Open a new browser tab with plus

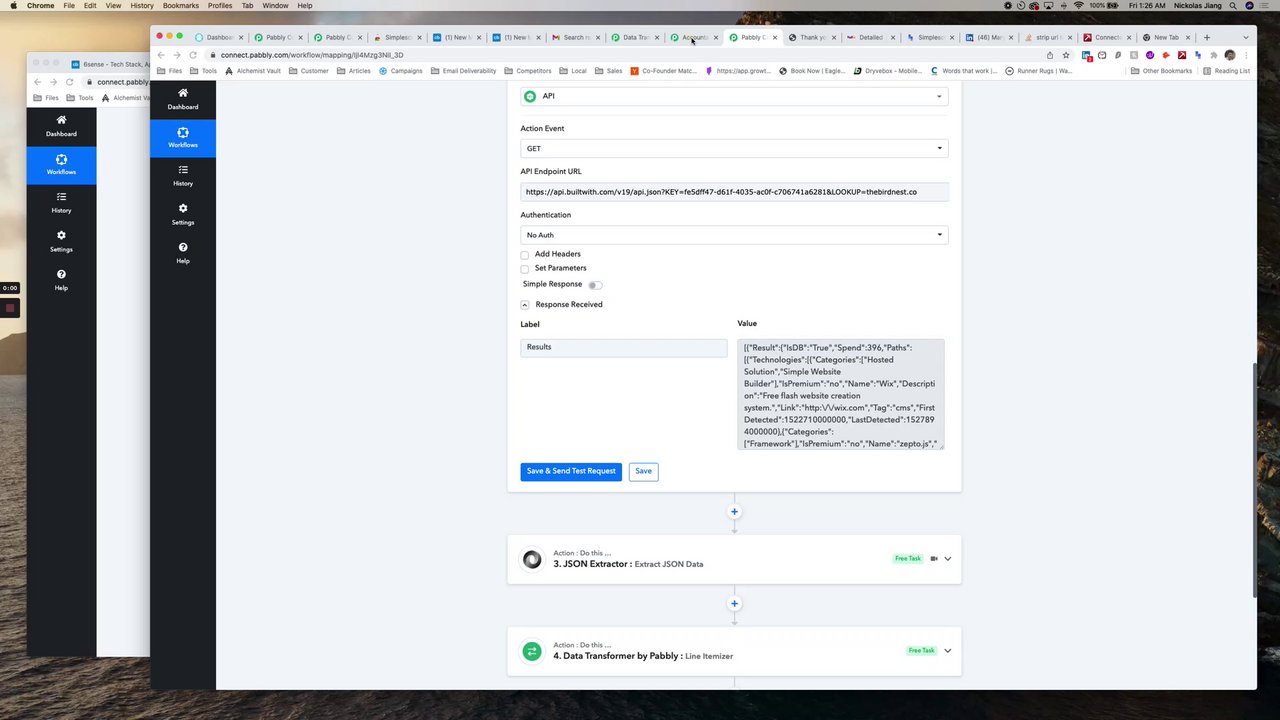pyautogui.click(x=1206, y=37)
